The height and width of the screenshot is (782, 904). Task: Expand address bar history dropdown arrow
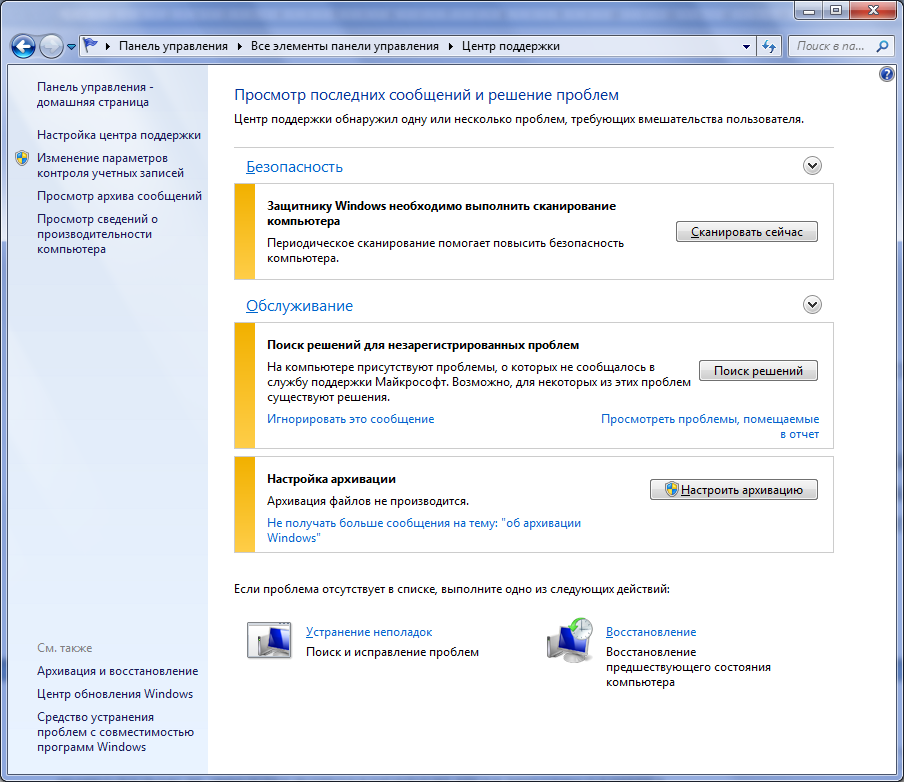746,46
